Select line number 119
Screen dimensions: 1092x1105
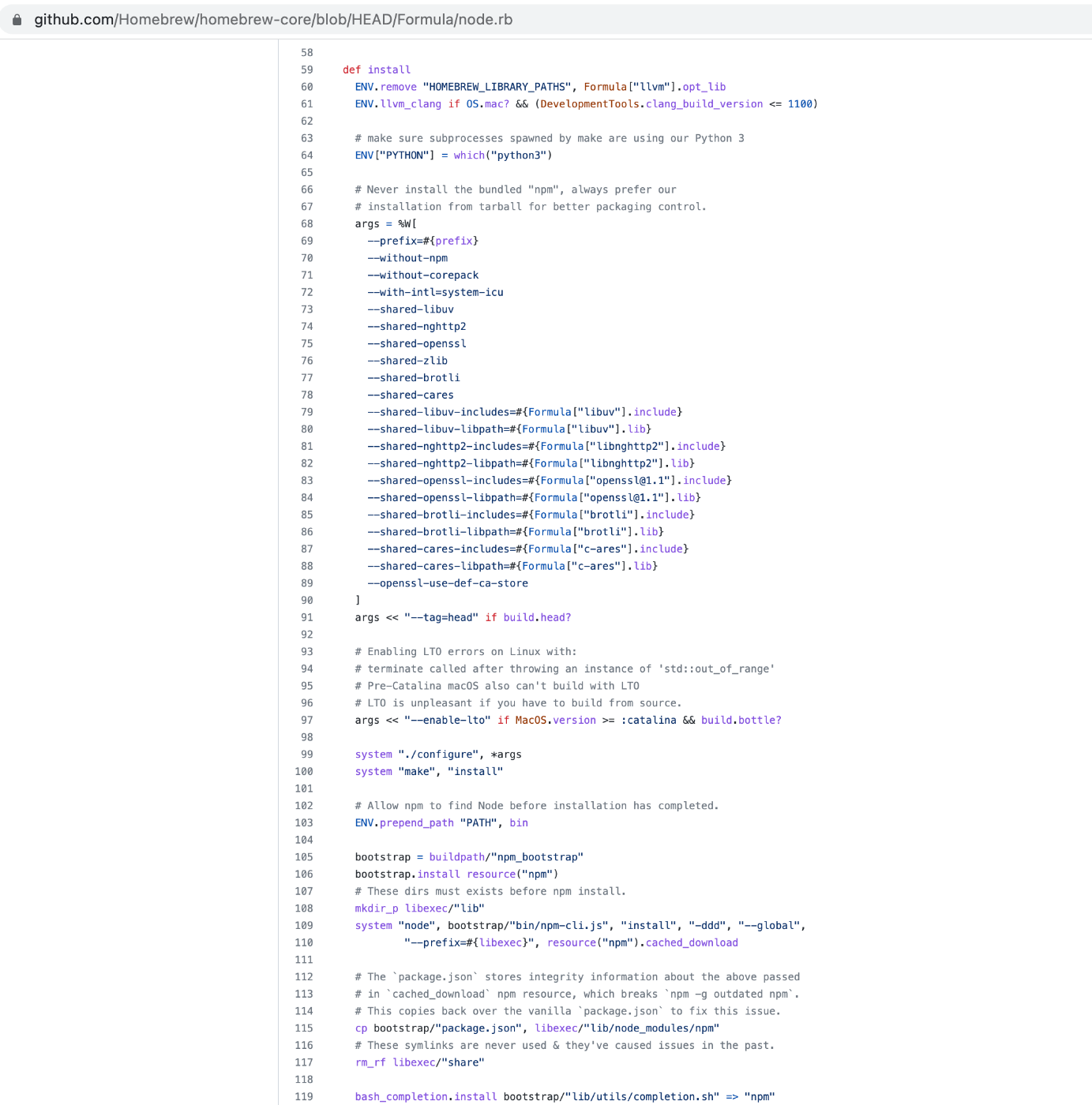click(x=304, y=1096)
